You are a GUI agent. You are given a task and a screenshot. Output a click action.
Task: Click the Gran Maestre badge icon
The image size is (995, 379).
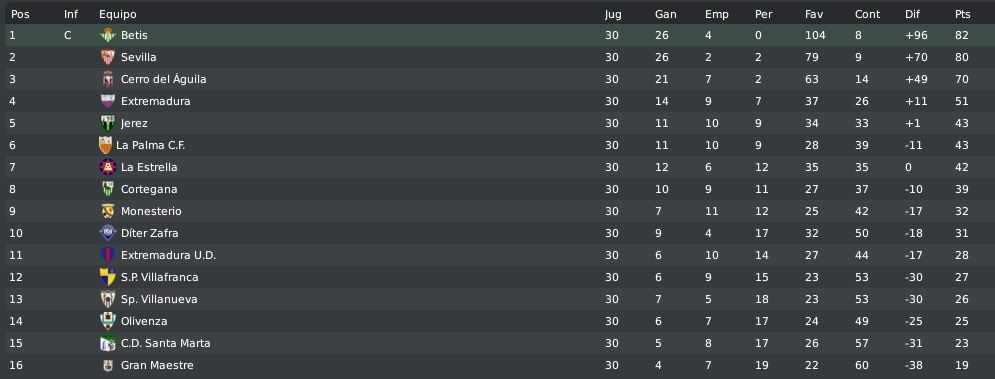pos(108,366)
